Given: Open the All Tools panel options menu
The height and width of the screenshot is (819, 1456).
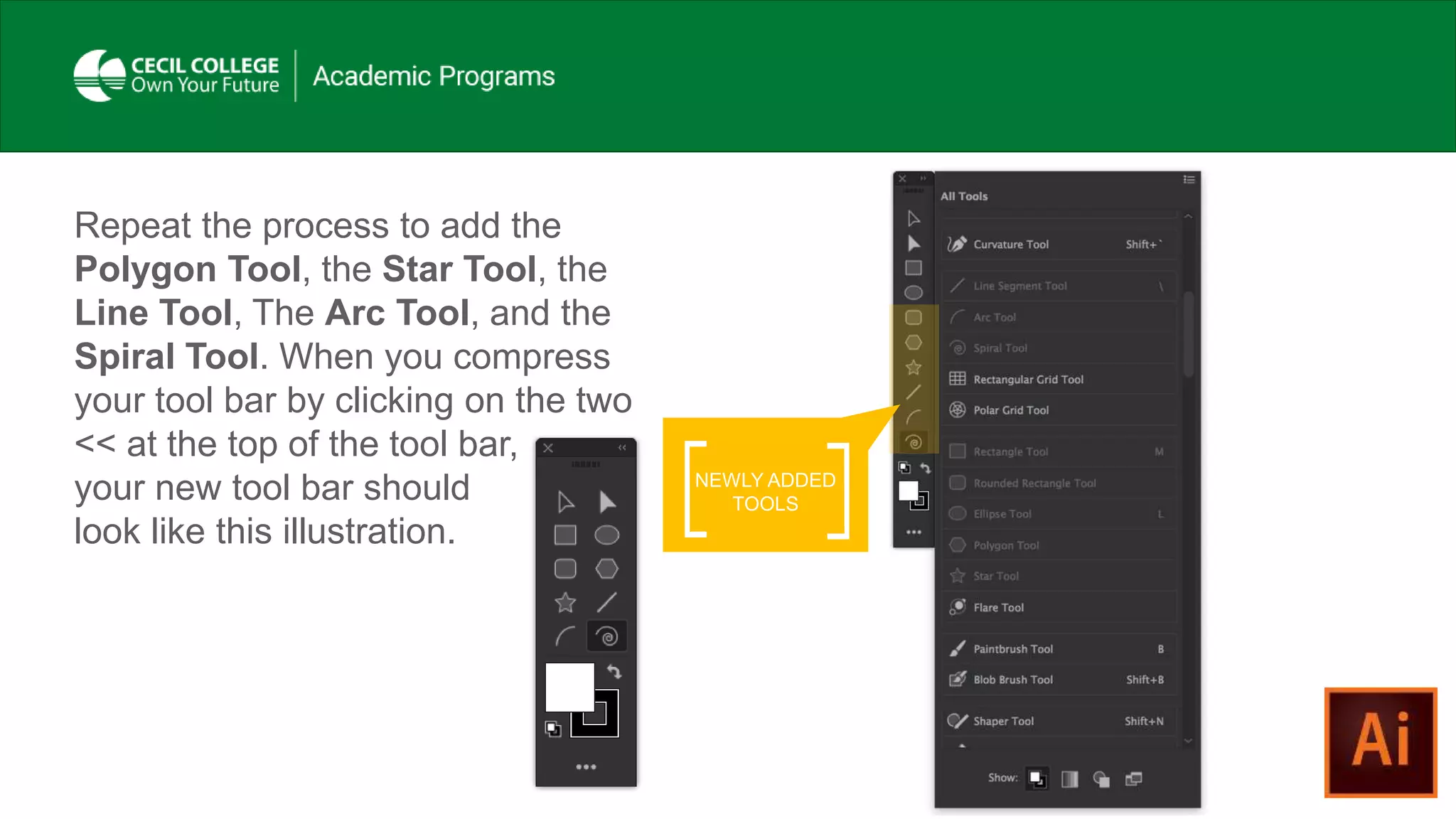Looking at the screenshot, I should tap(1189, 180).
